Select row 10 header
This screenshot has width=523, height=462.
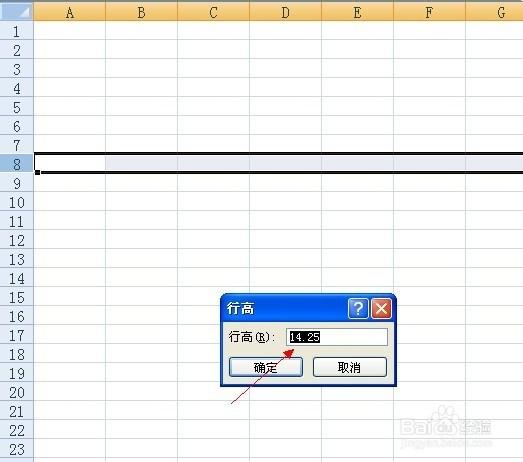pyautogui.click(x=17, y=202)
